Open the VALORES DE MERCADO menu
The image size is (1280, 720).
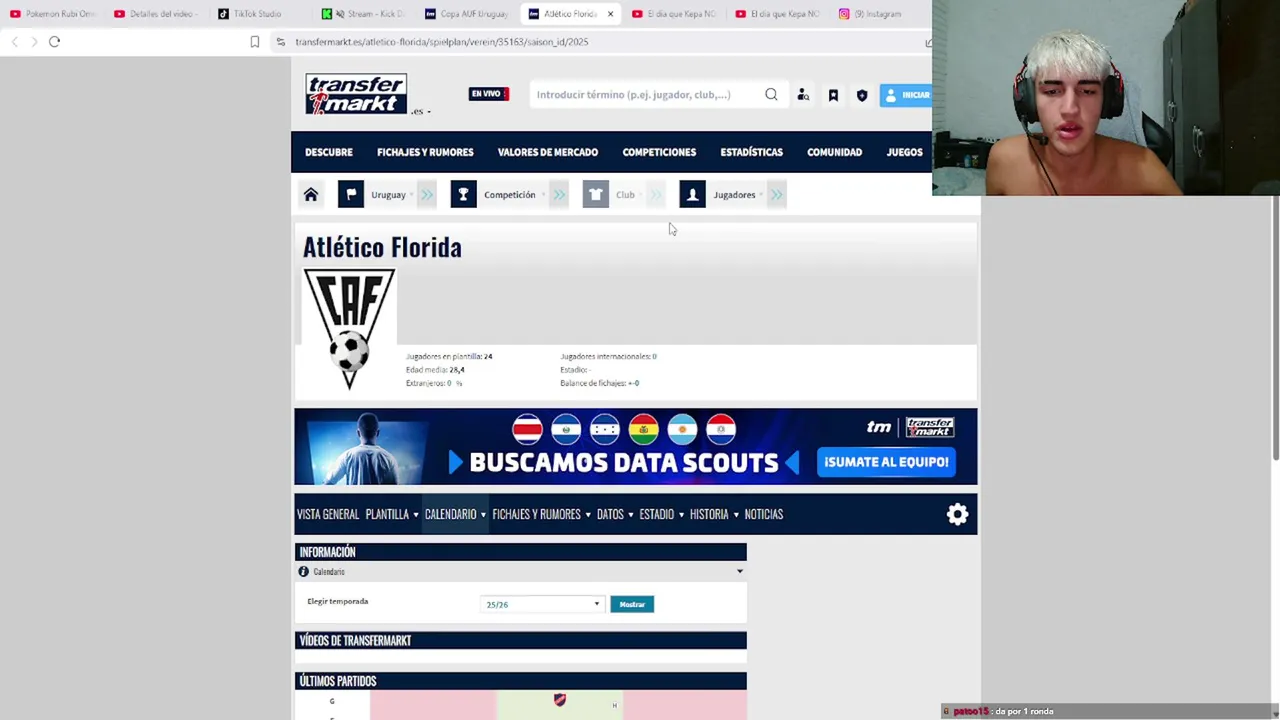tap(547, 152)
